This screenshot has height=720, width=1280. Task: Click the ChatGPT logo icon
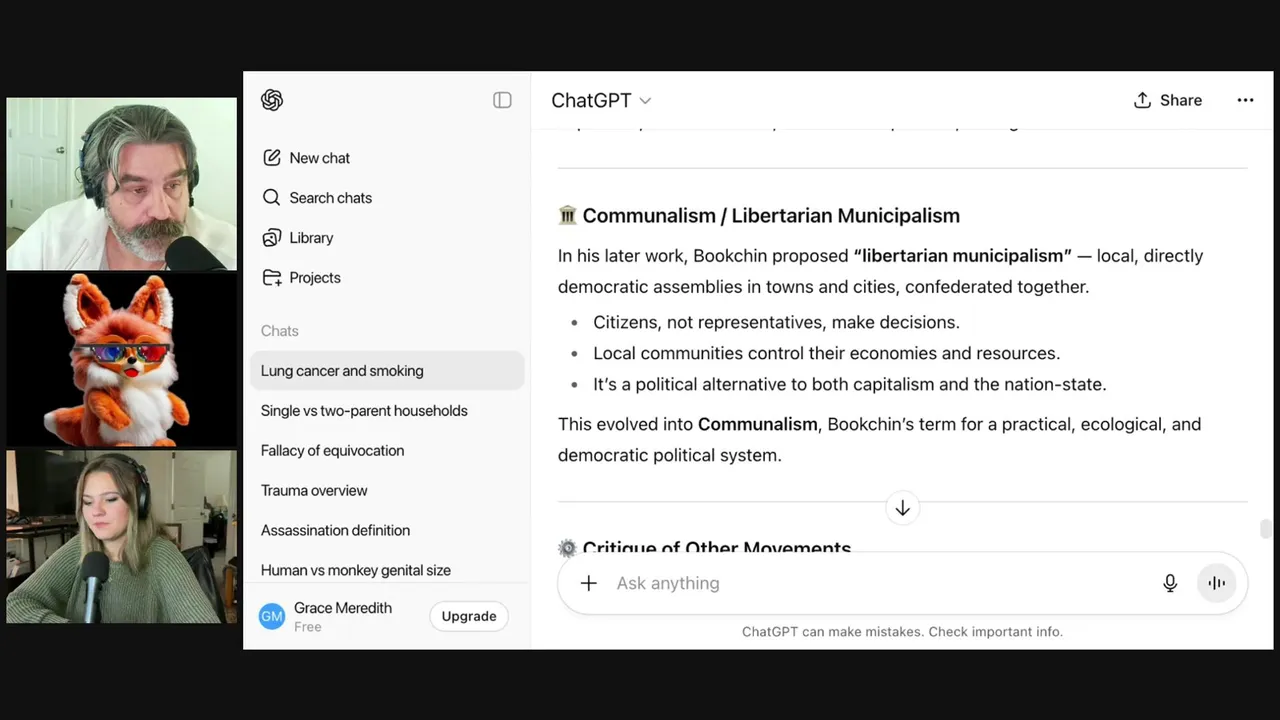point(272,100)
